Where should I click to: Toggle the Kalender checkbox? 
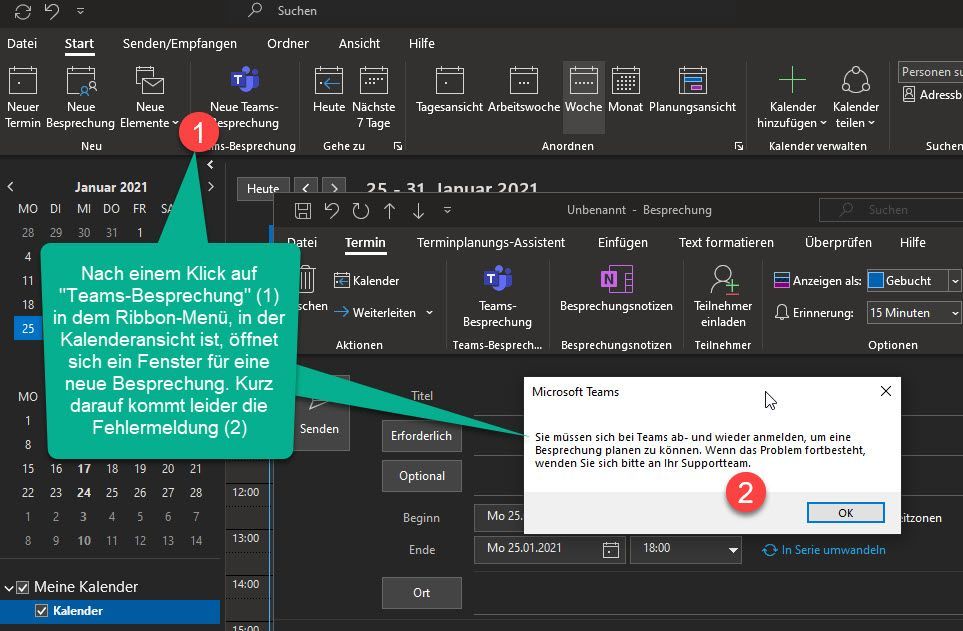point(42,611)
